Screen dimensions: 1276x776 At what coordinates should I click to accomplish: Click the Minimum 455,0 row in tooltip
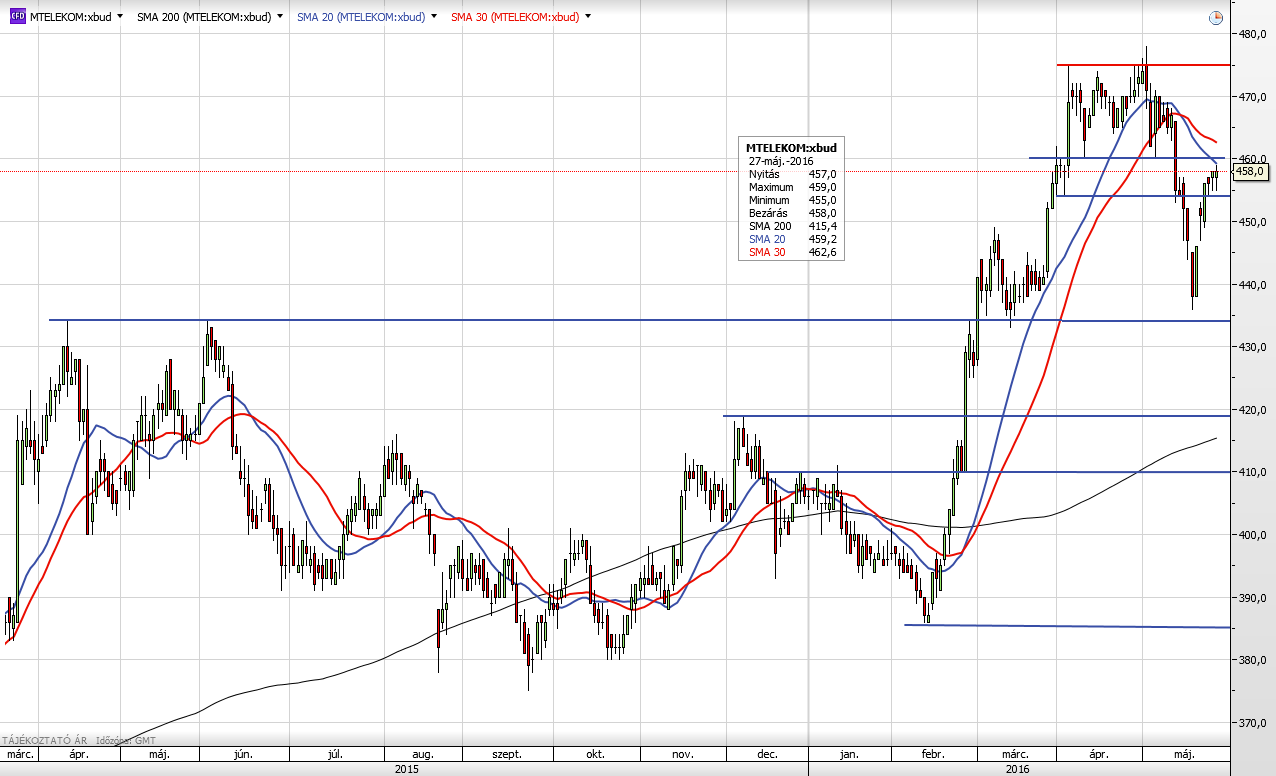click(x=792, y=200)
